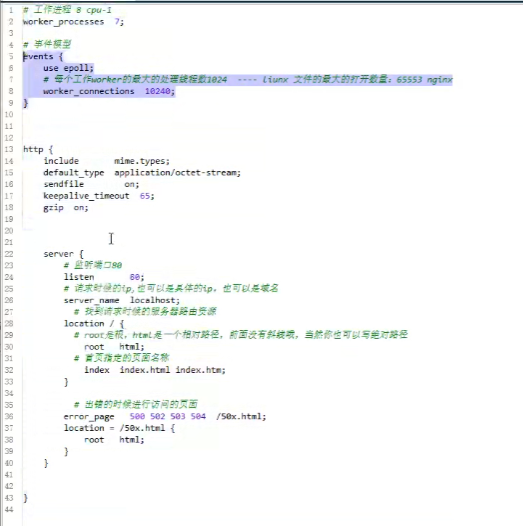
Task: Click the 'gzip on;' line
Action: pyautogui.click(x=66, y=208)
